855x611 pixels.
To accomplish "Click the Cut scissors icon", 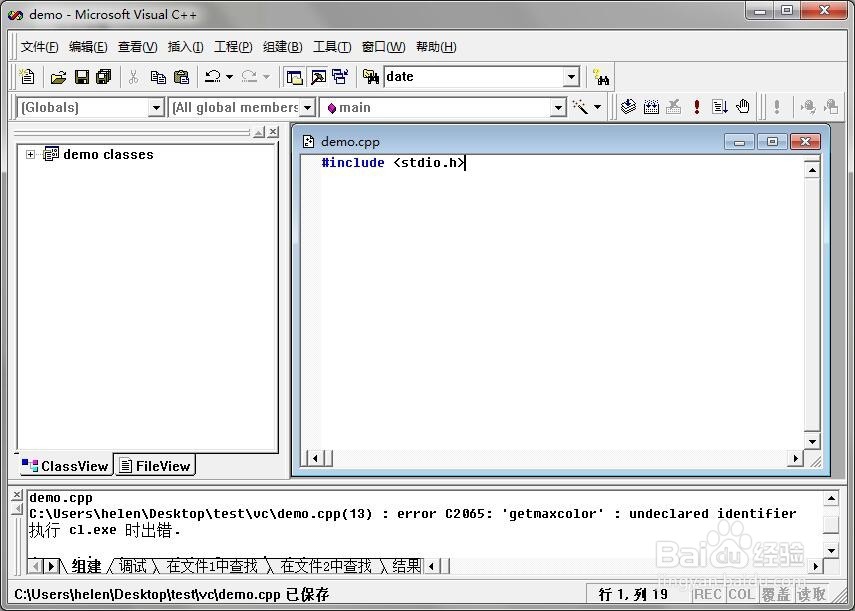I will coord(134,77).
